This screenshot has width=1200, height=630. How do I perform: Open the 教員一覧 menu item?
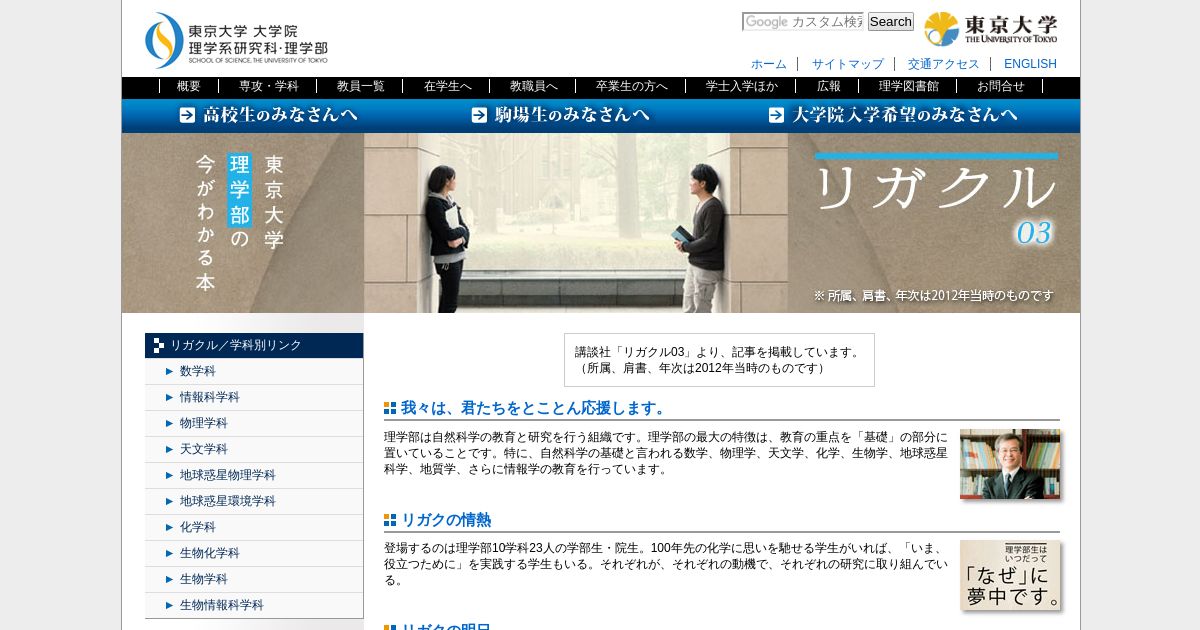point(361,87)
